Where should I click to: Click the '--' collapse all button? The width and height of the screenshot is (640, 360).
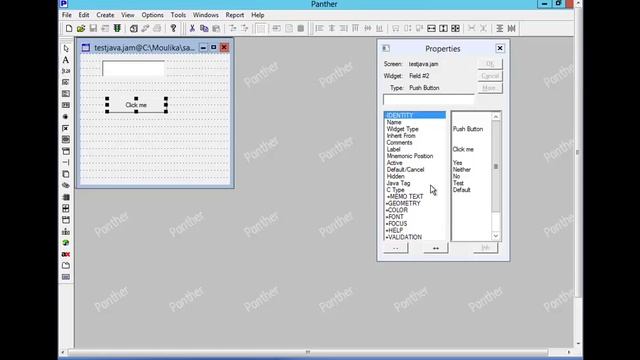[396, 248]
